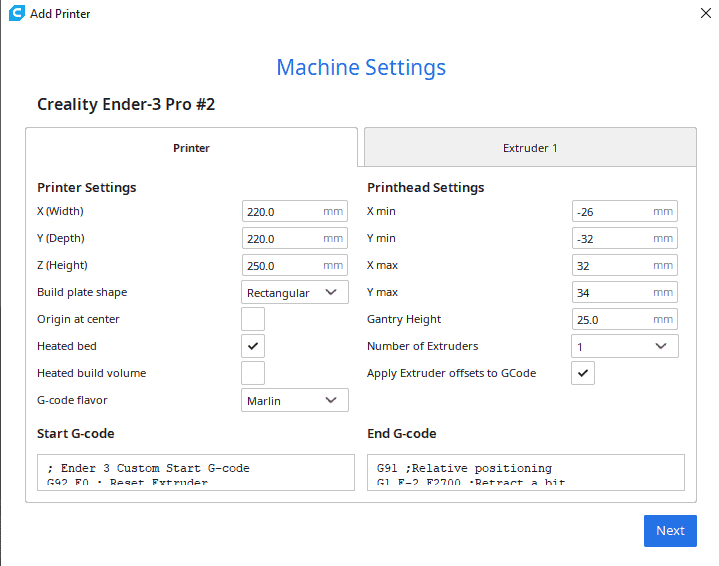
Task: Click the End G-code heading
Action: pos(402,433)
